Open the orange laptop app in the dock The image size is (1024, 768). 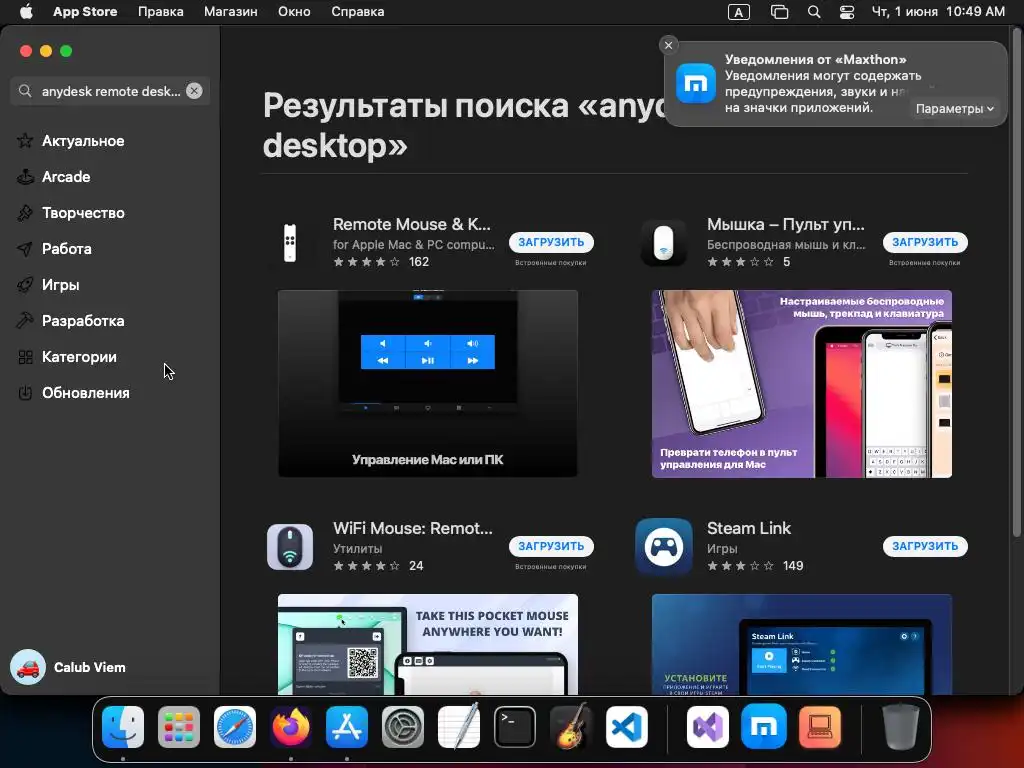point(820,727)
